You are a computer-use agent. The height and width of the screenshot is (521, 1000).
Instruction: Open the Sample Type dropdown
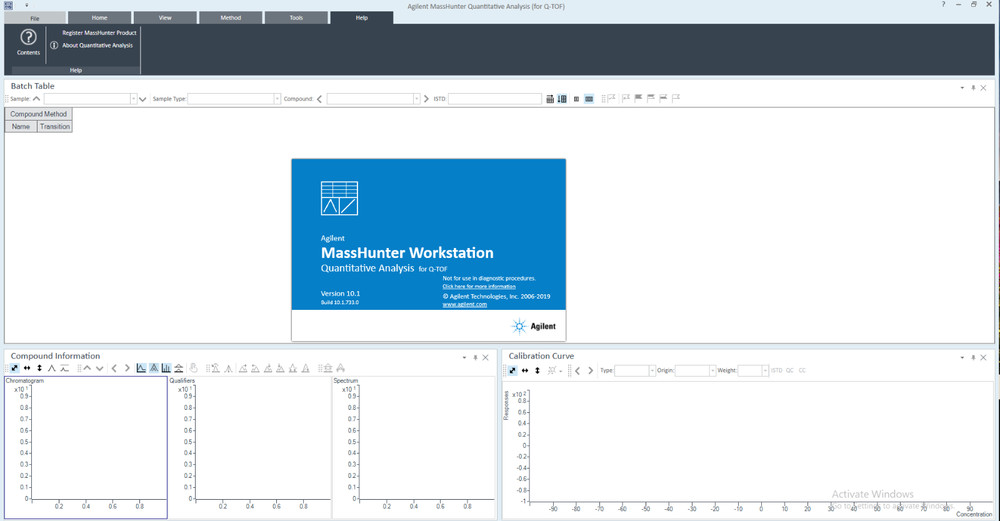pyautogui.click(x=277, y=99)
